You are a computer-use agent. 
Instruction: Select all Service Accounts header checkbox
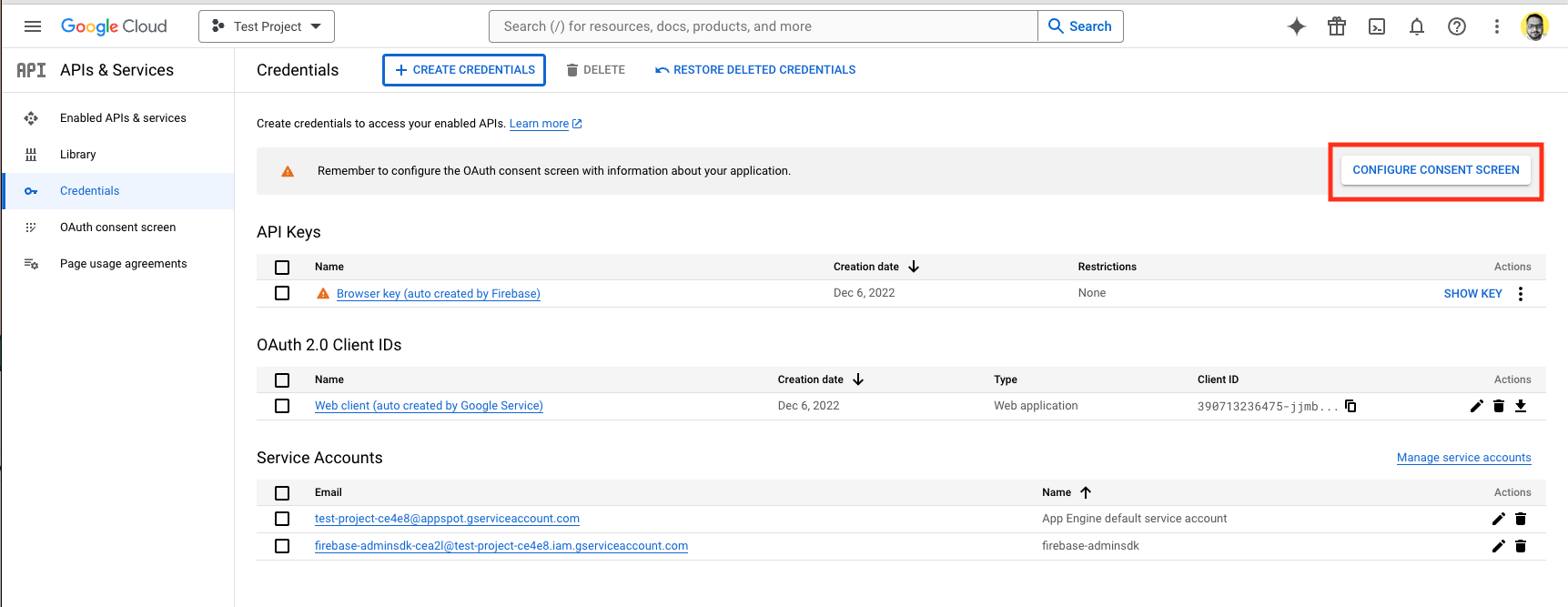pos(282,493)
